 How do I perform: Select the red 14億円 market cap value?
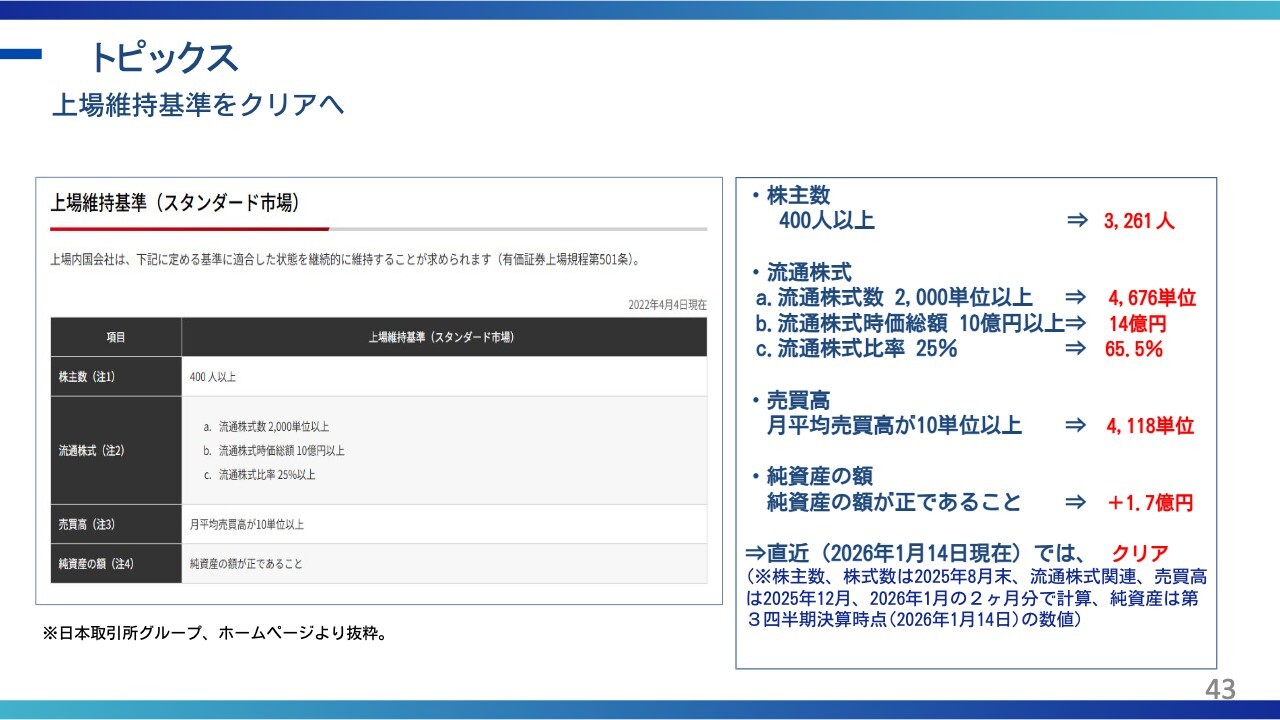point(1137,324)
